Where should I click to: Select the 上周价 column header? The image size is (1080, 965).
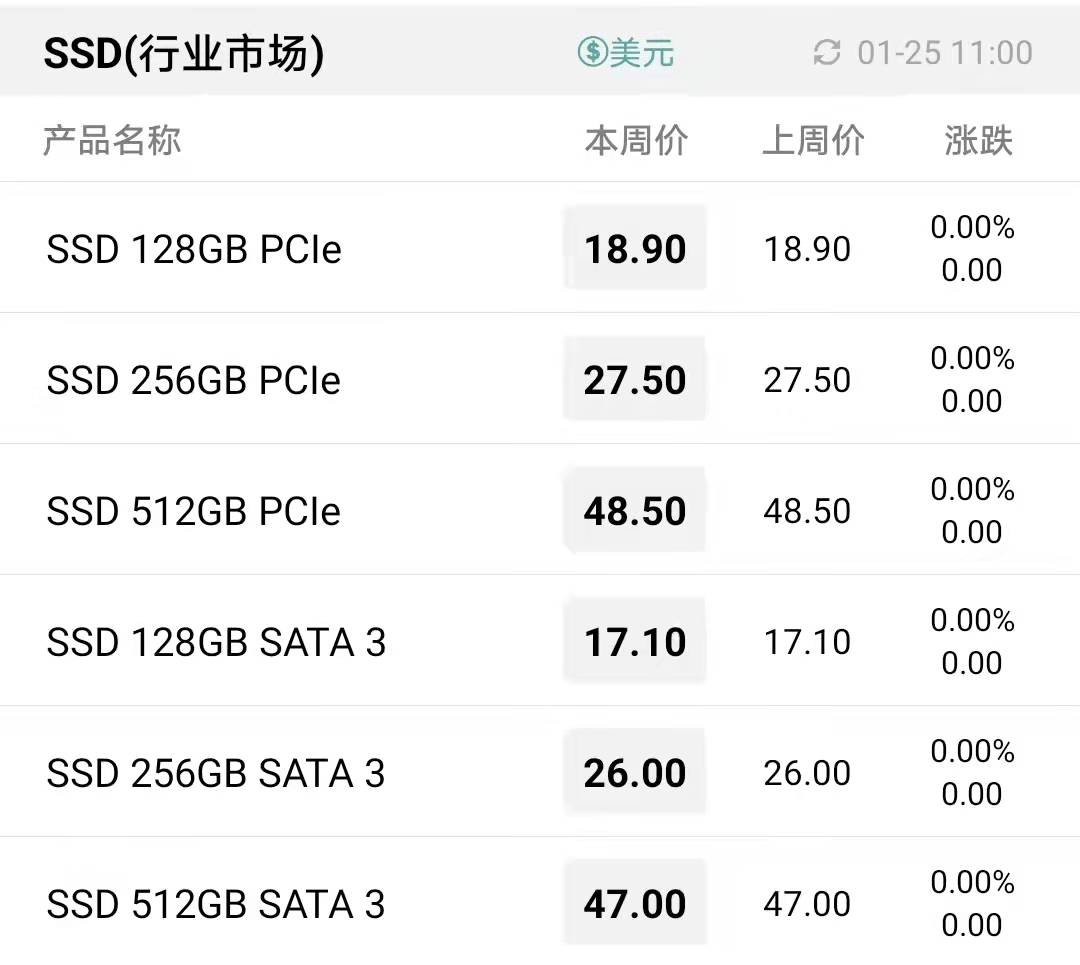[x=813, y=141]
